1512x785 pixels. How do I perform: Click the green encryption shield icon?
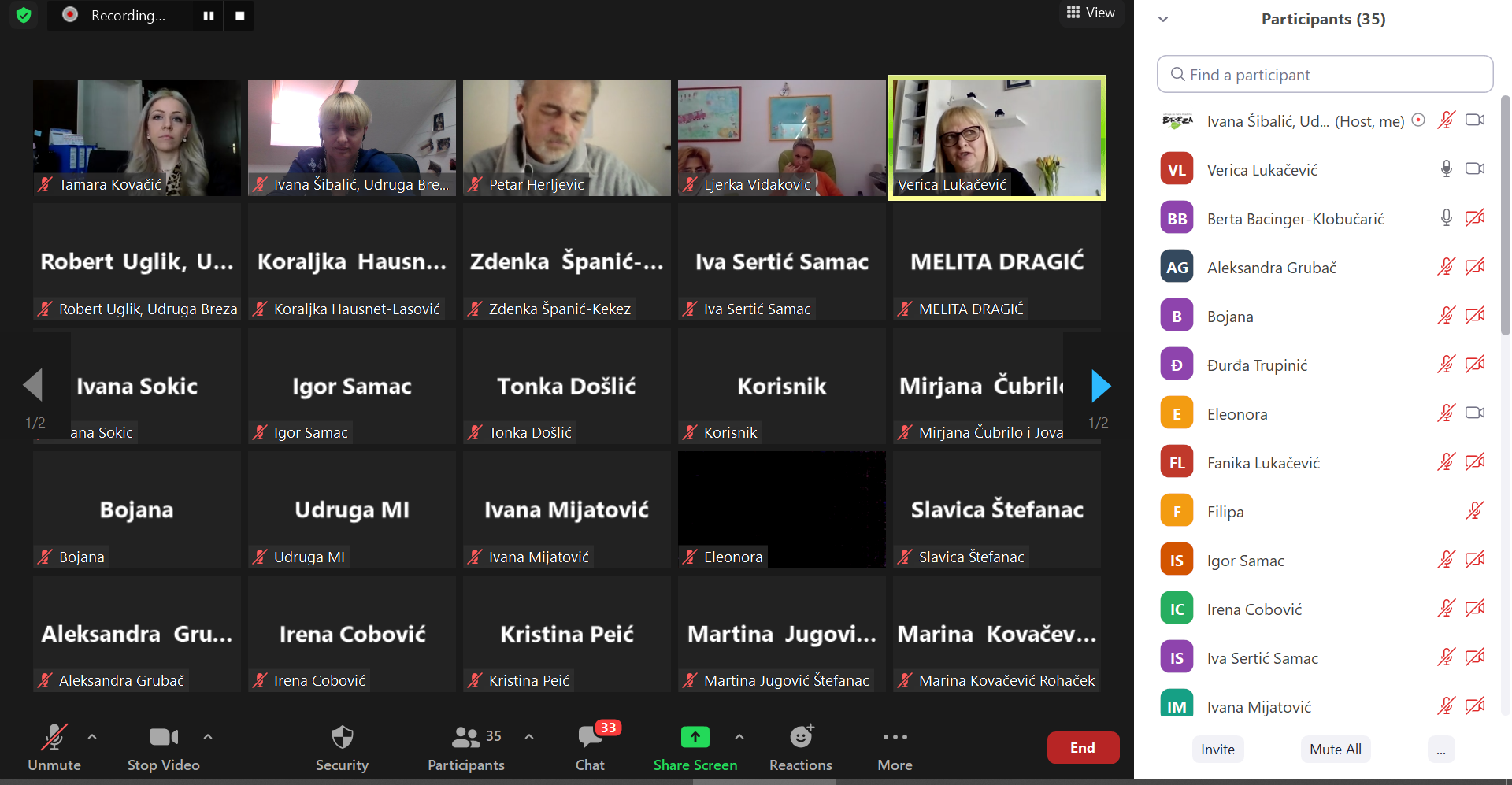point(24,15)
